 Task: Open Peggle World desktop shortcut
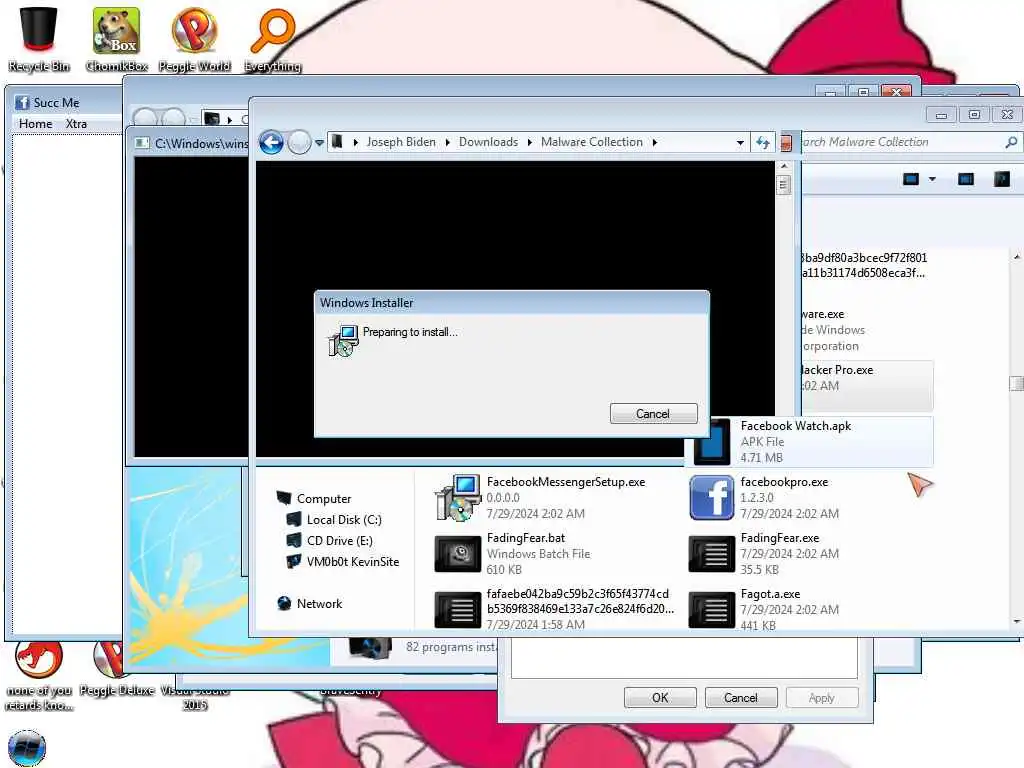(194, 38)
